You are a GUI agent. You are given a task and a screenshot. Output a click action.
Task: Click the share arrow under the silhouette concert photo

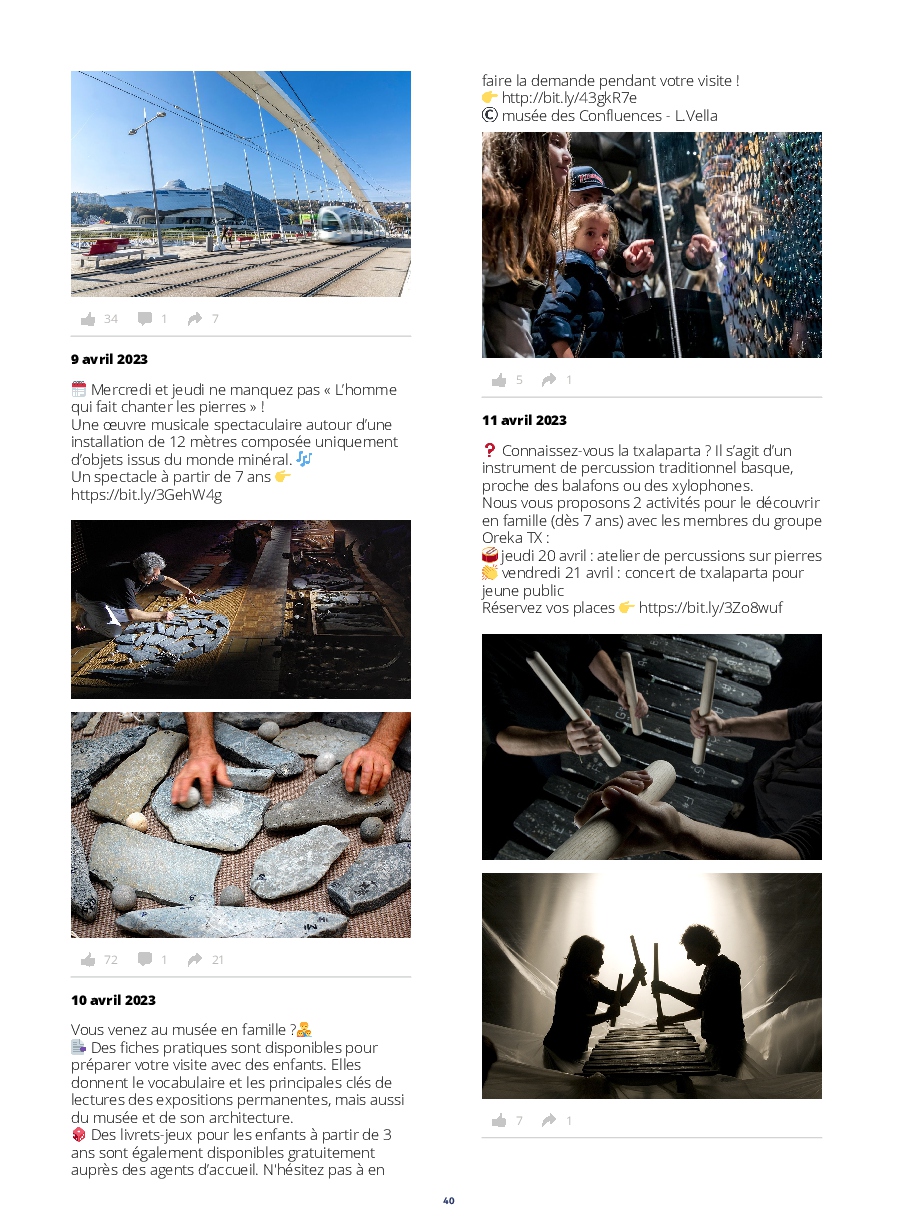[549, 1120]
